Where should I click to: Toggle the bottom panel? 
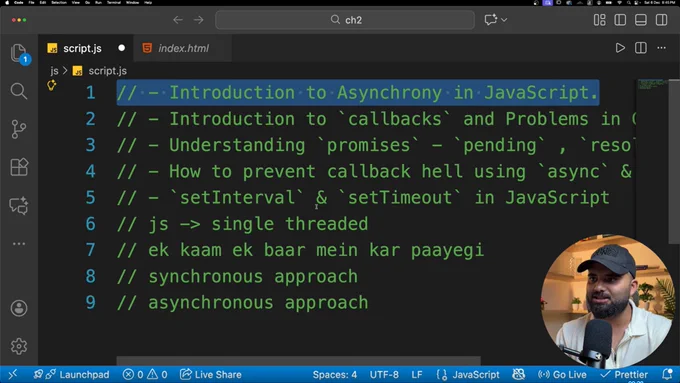641,20
